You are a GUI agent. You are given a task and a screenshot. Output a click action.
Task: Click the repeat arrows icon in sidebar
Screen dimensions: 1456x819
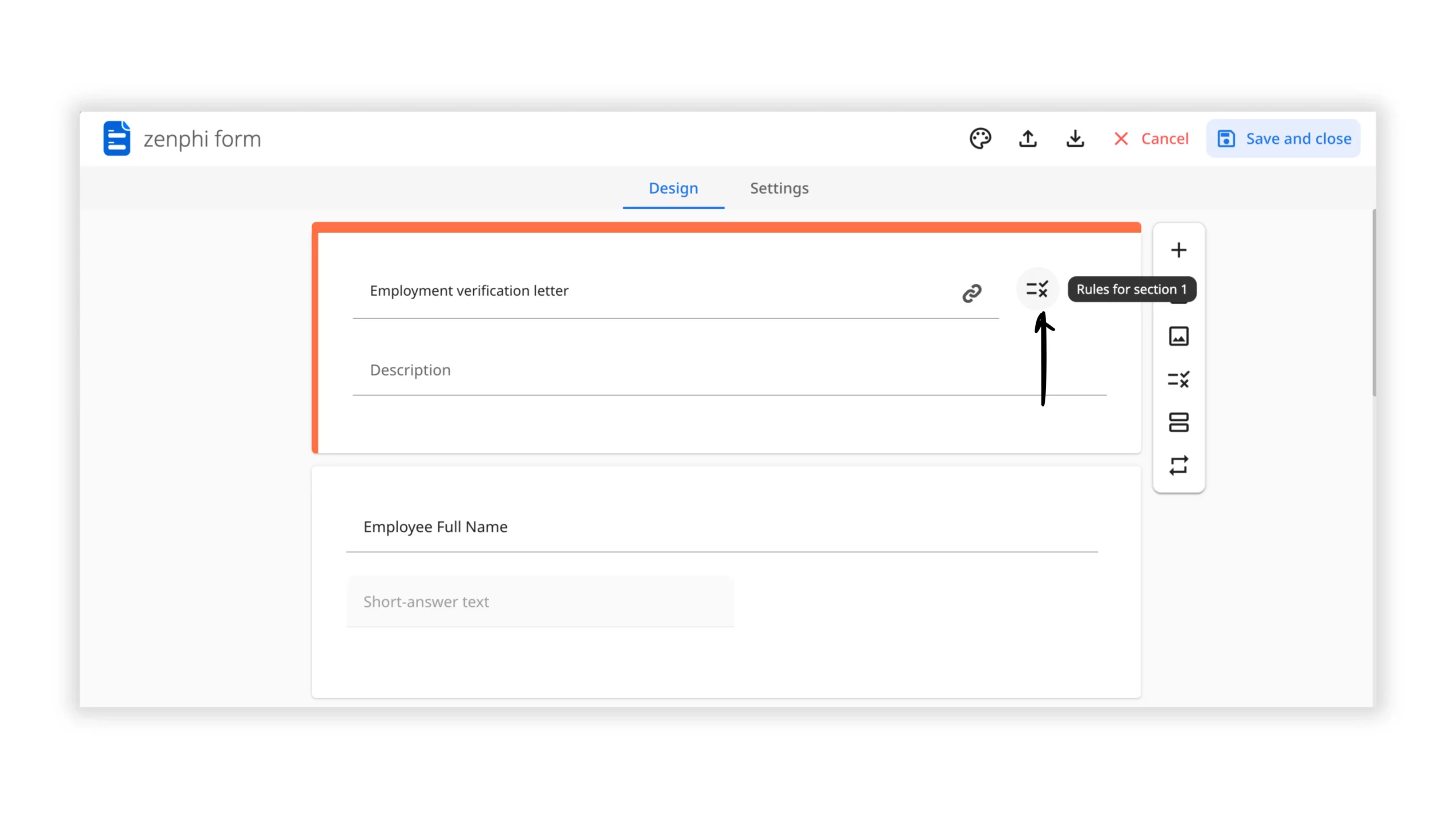[1178, 465]
